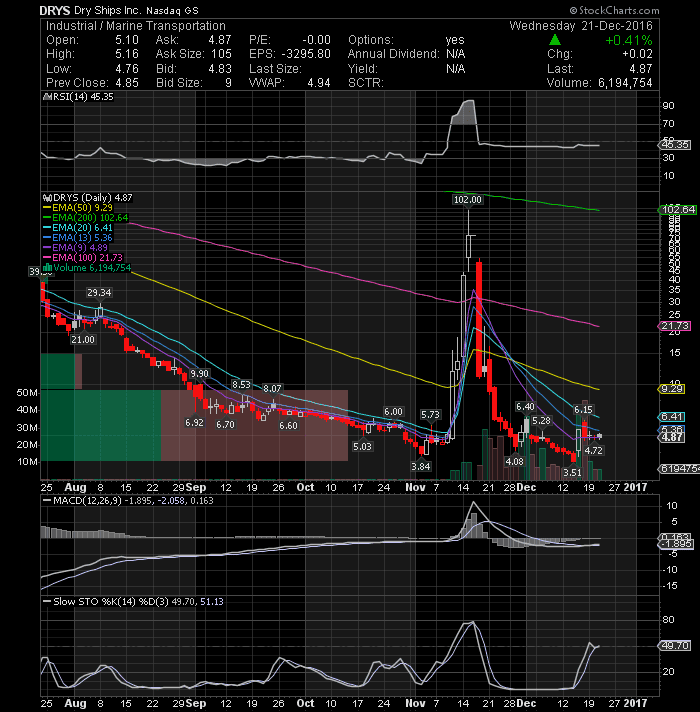Click the green 102.64 axis tag
The width and height of the screenshot is (700, 712).
pyautogui.click(x=677, y=209)
